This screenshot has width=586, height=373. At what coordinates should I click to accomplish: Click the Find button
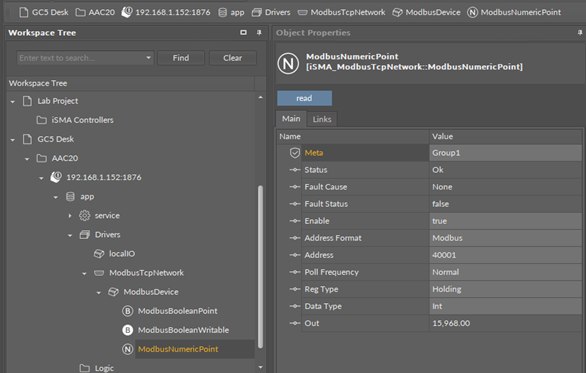coord(181,58)
